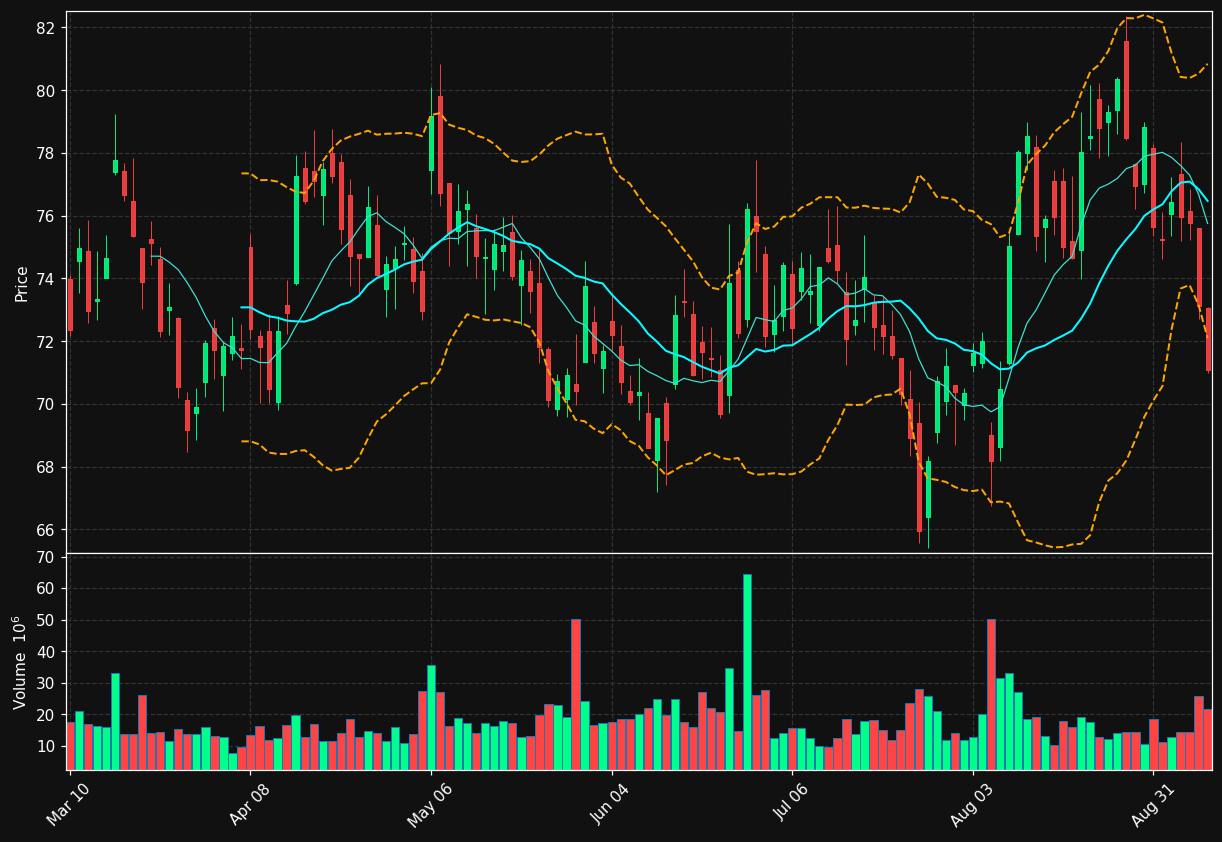Click the 'Price' y-axis label

tap(21, 283)
